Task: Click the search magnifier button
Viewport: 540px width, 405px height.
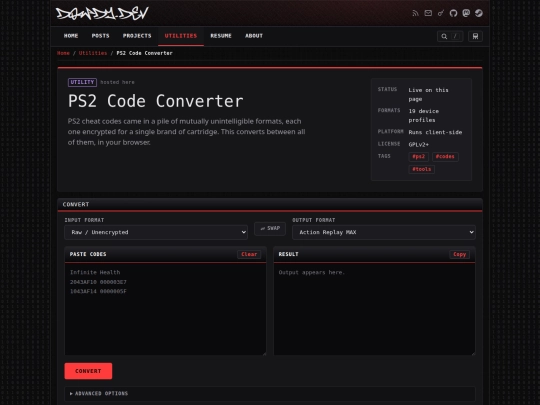Action: (450, 36)
